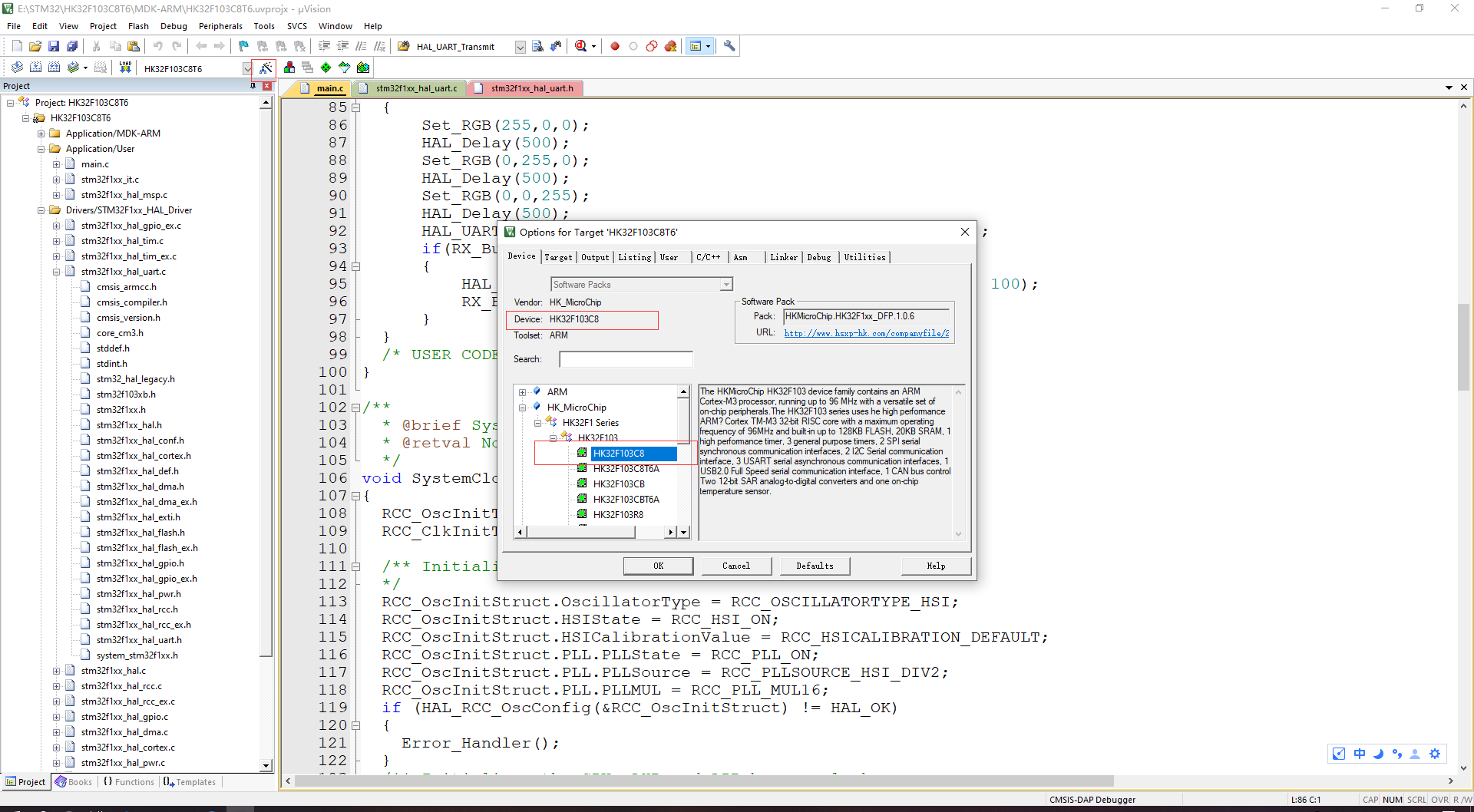Screen dimensions: 1474x812
Task: Save the current file via toolbar
Action: (x=54, y=46)
